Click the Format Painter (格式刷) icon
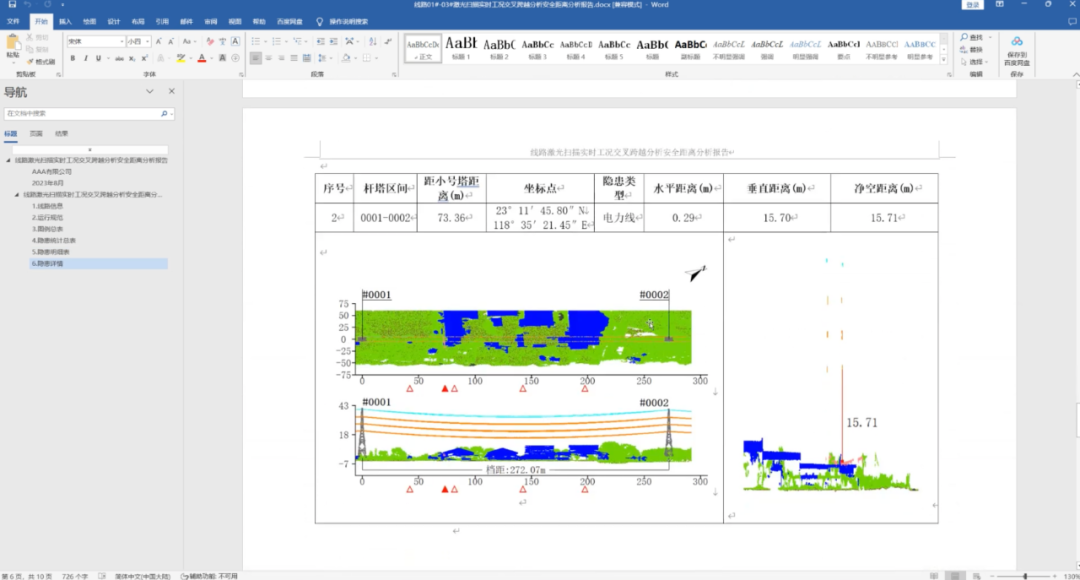 (x=41, y=61)
